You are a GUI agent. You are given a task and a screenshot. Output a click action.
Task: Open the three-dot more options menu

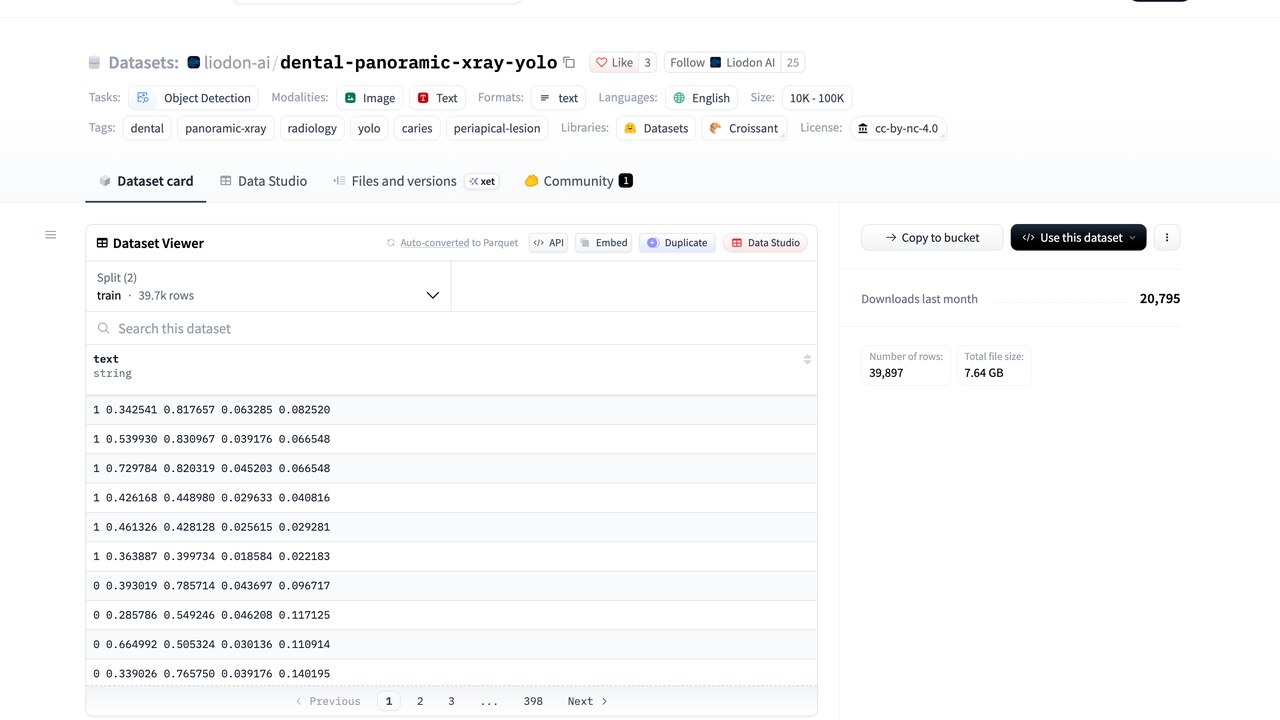click(x=1167, y=238)
